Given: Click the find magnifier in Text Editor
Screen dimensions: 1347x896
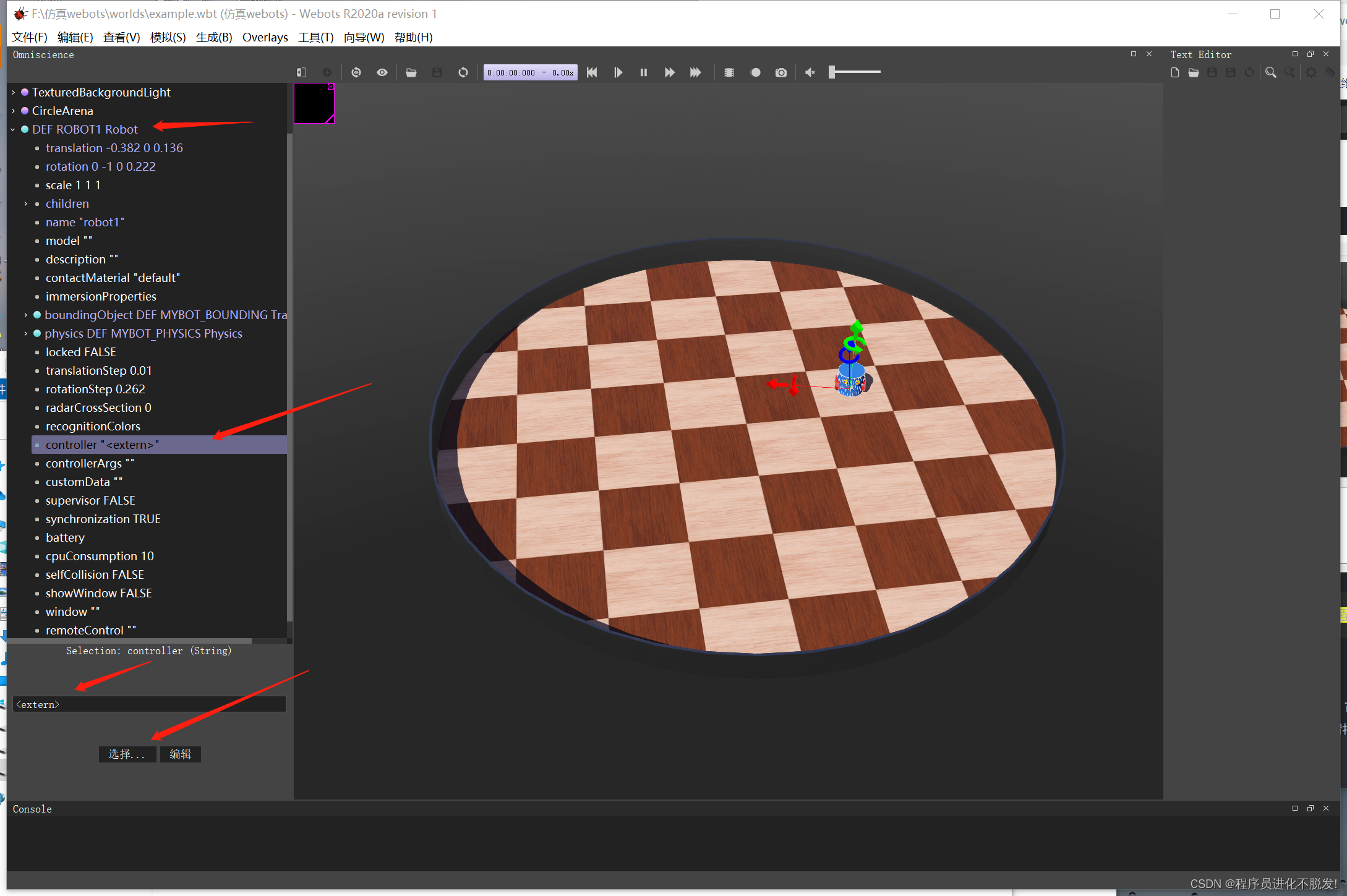Looking at the screenshot, I should point(1270,72).
